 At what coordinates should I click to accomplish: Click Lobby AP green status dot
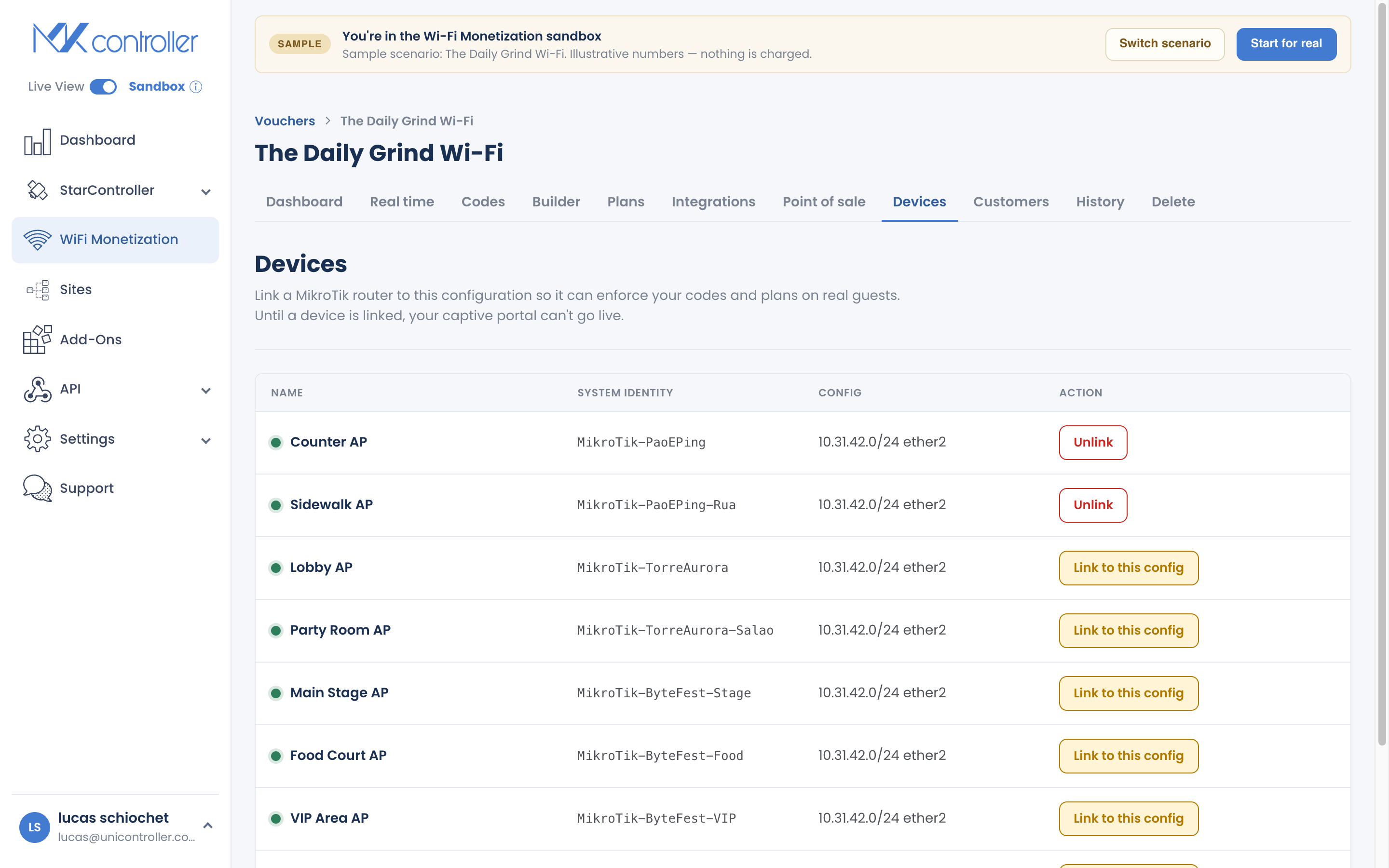tap(276, 568)
